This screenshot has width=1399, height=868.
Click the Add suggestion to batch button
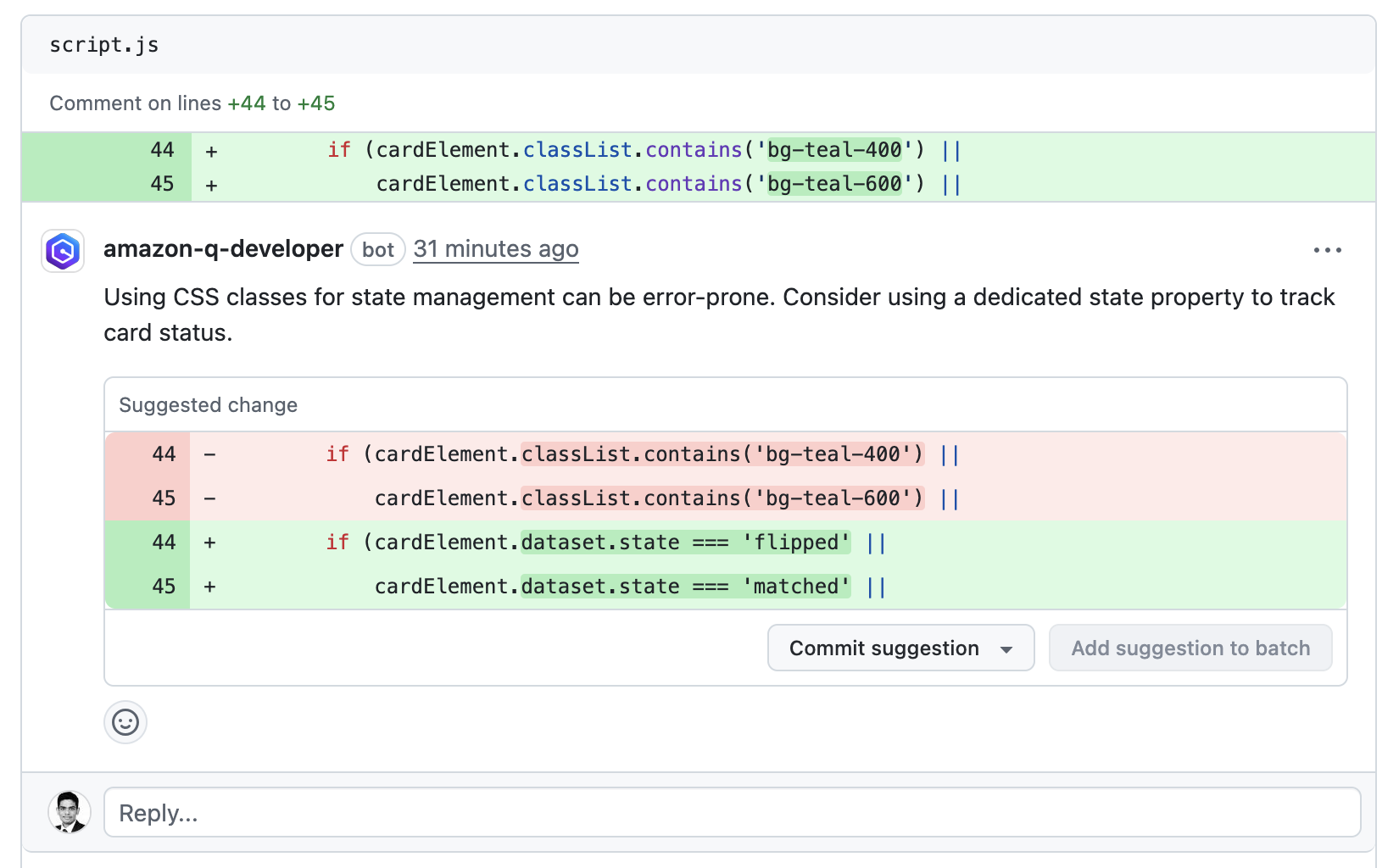[1190, 648]
